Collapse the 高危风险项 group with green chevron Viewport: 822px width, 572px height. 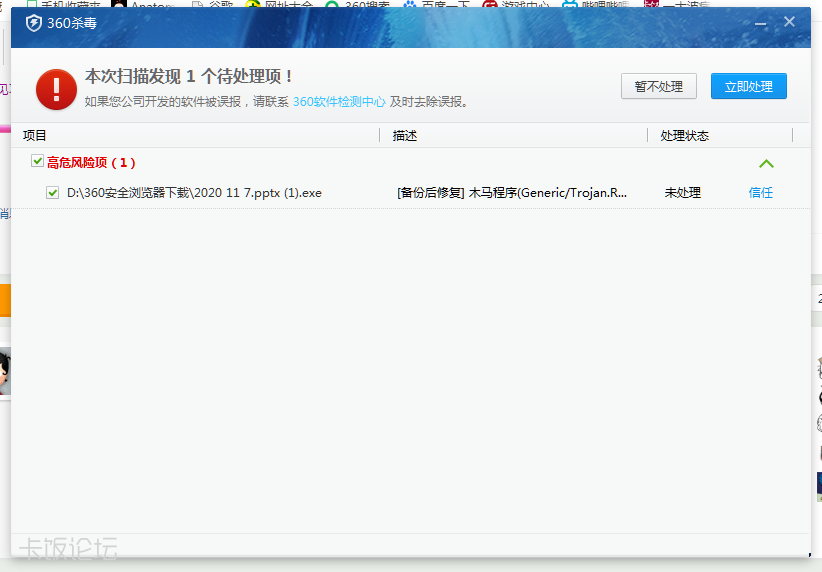pyautogui.click(x=766, y=164)
